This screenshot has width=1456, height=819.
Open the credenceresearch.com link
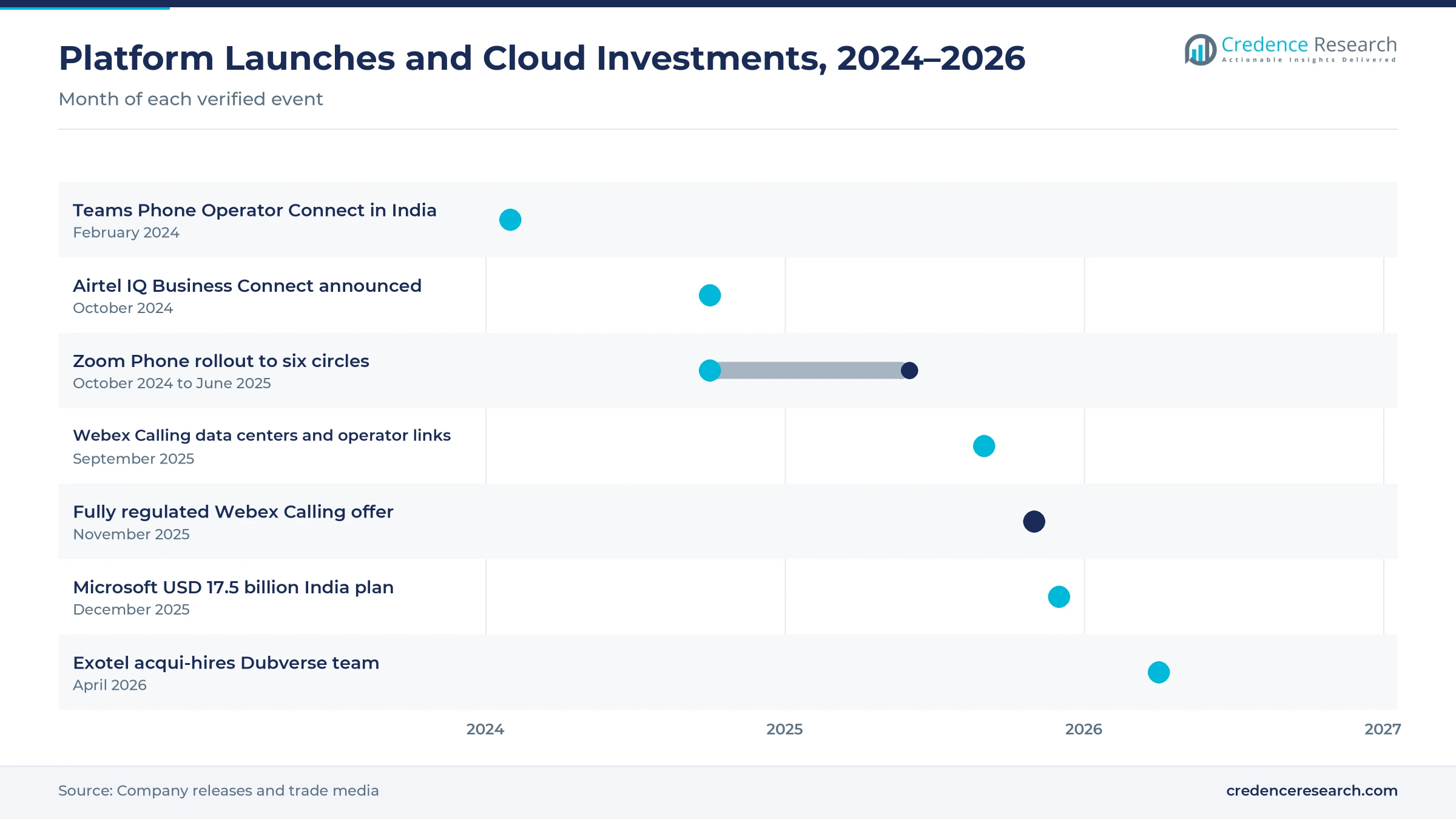pos(1312,790)
